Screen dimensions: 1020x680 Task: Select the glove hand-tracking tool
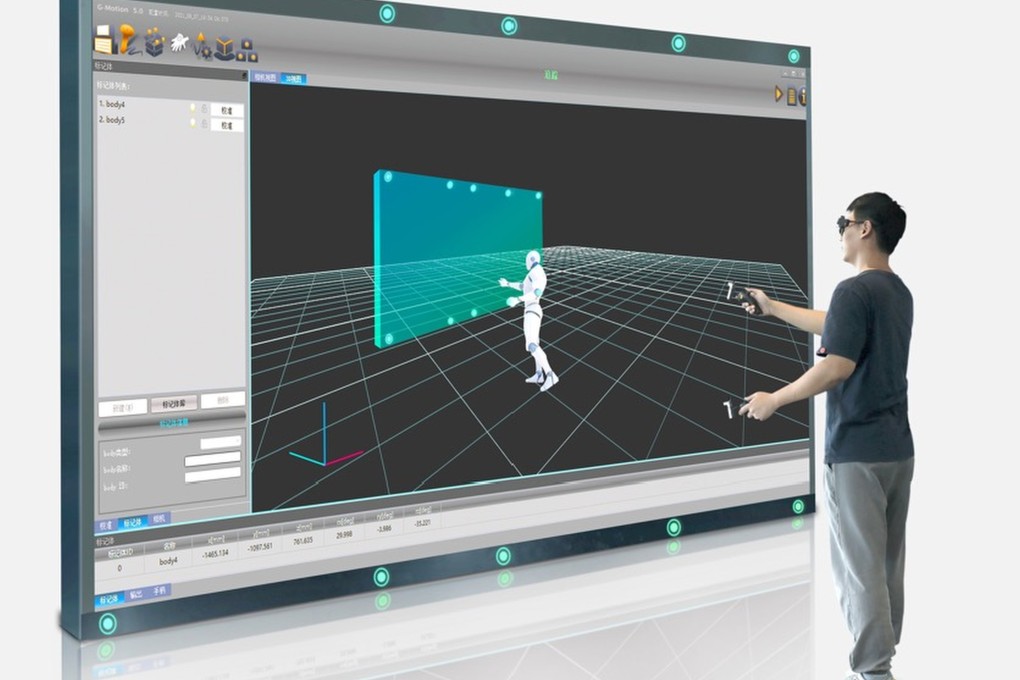178,43
